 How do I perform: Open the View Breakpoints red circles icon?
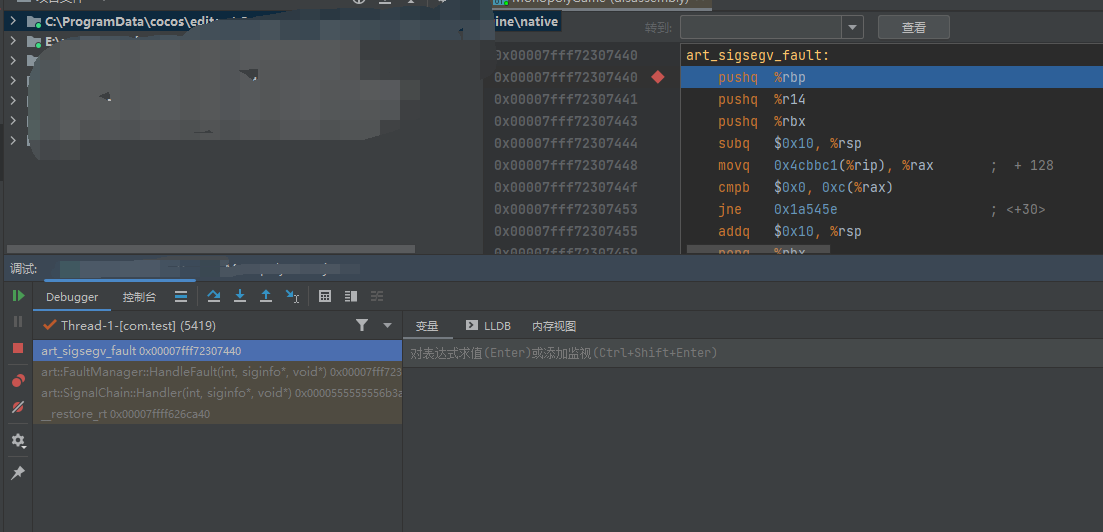click(x=18, y=381)
